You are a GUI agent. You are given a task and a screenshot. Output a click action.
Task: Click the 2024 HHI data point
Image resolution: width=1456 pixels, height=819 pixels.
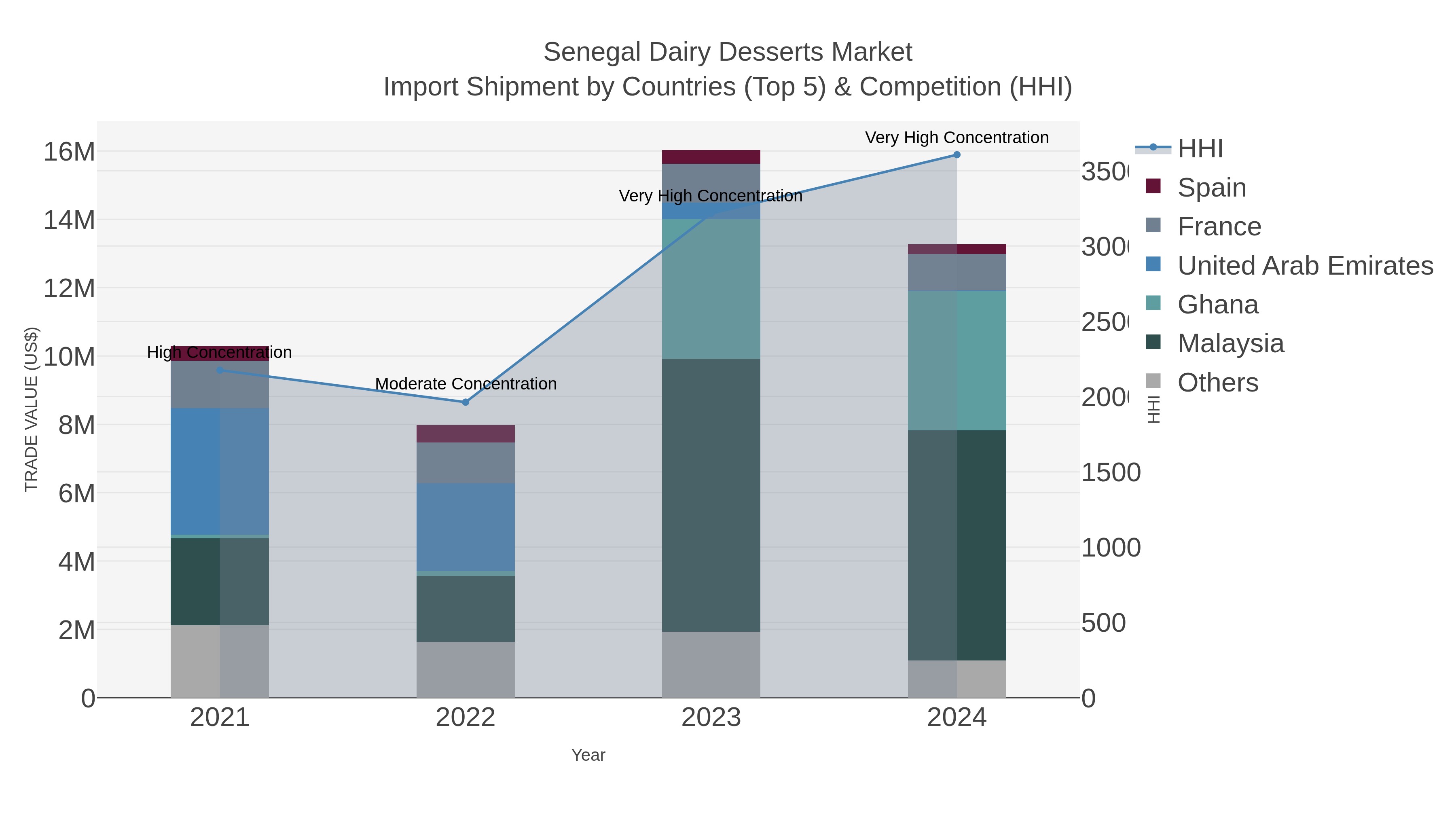(x=957, y=155)
